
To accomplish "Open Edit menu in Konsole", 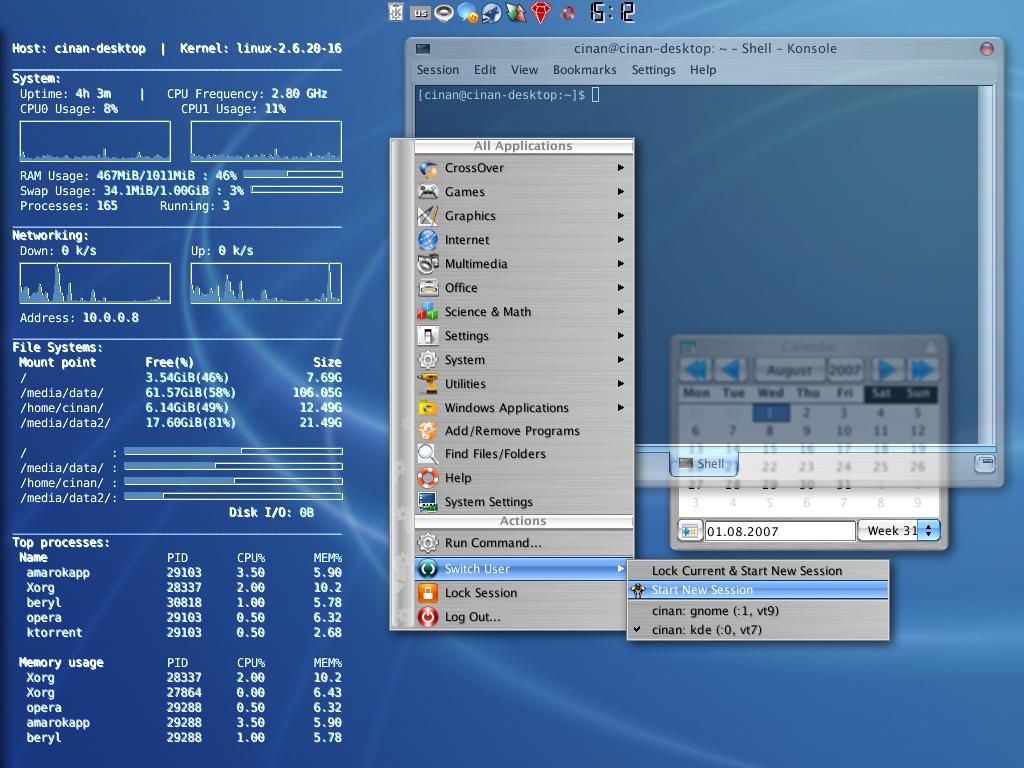I will coord(485,70).
